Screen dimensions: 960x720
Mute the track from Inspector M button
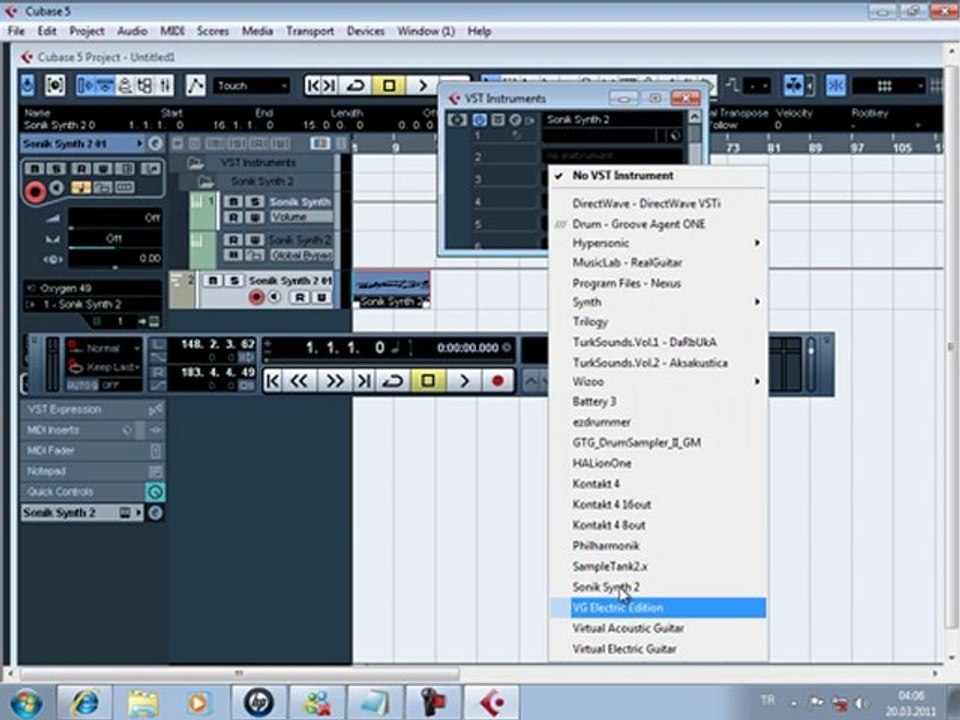(34, 168)
